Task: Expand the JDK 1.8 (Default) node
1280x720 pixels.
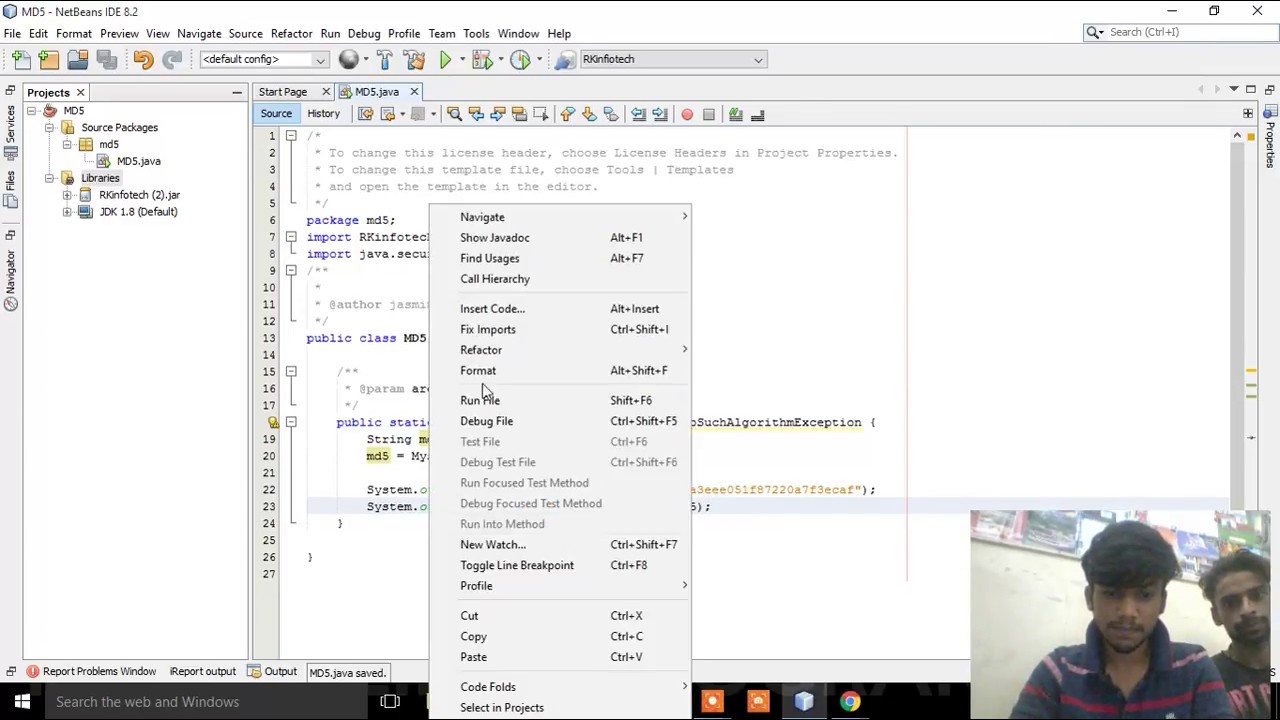Action: [67, 212]
